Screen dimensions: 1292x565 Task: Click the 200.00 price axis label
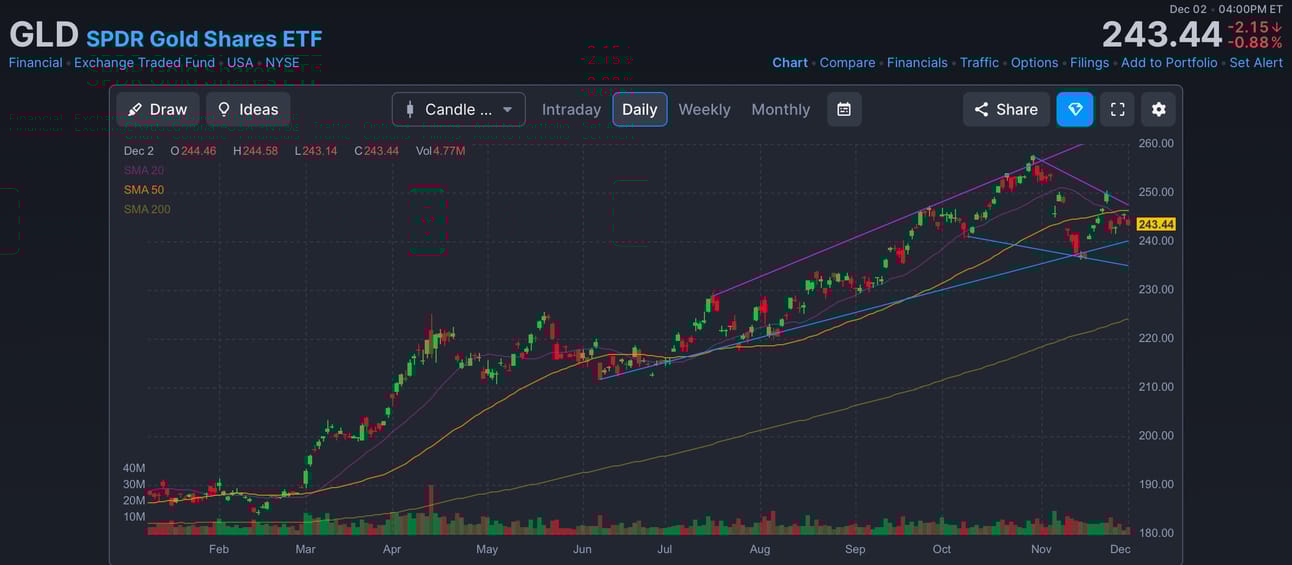pos(1156,435)
